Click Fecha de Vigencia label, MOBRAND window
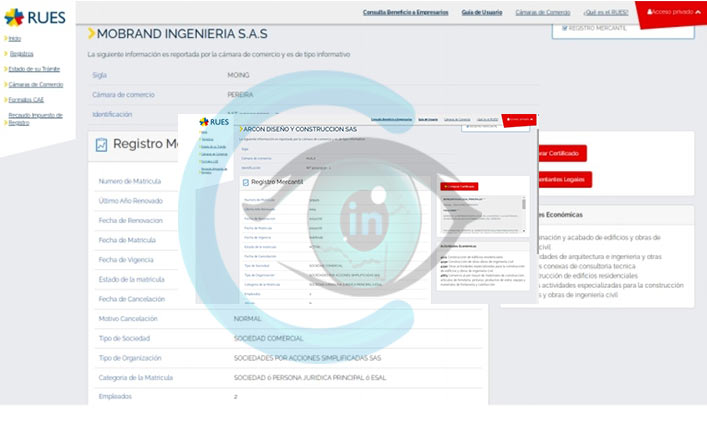 [x=126, y=260]
